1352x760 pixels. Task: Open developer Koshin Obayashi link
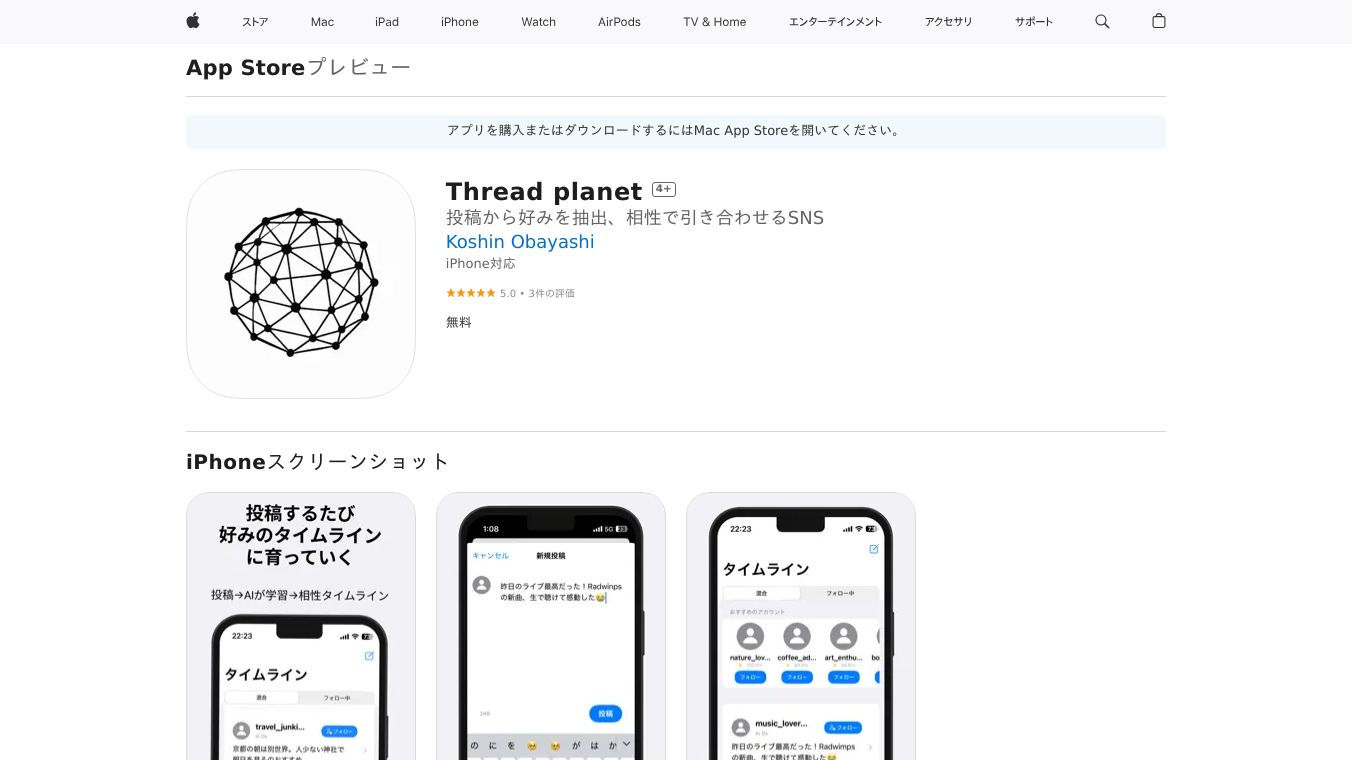pos(520,242)
